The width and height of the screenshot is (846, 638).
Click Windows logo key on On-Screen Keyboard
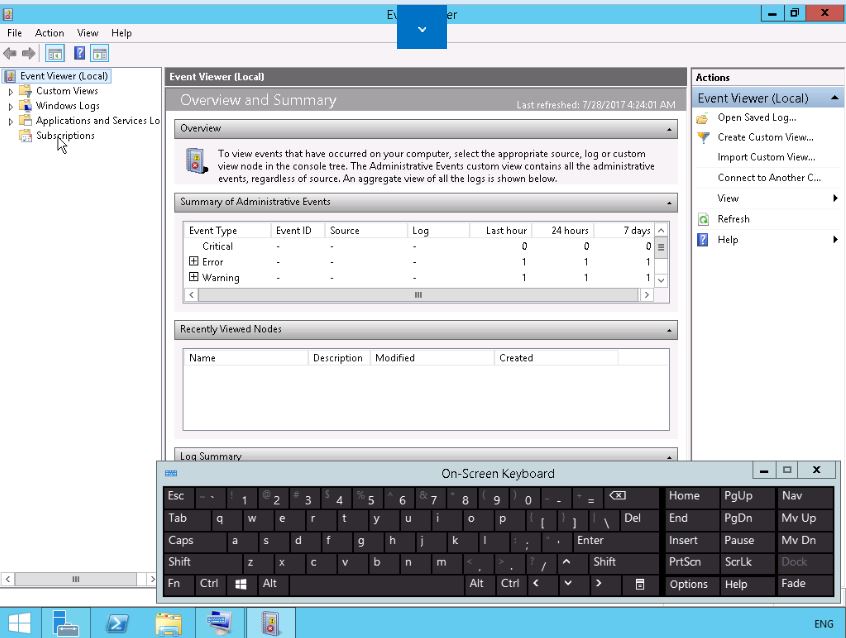pyautogui.click(x=241, y=584)
